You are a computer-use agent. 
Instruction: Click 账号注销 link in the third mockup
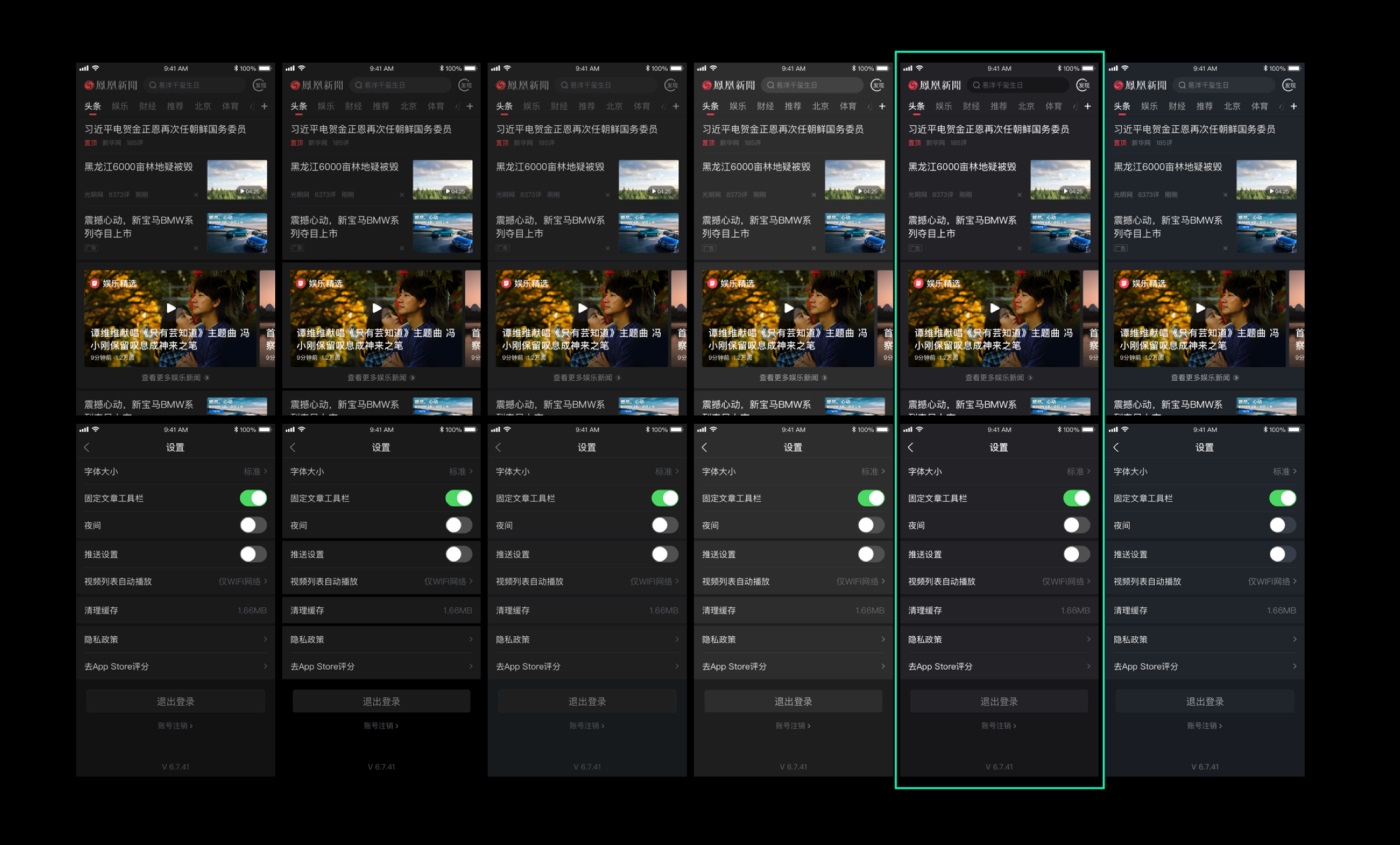click(587, 726)
